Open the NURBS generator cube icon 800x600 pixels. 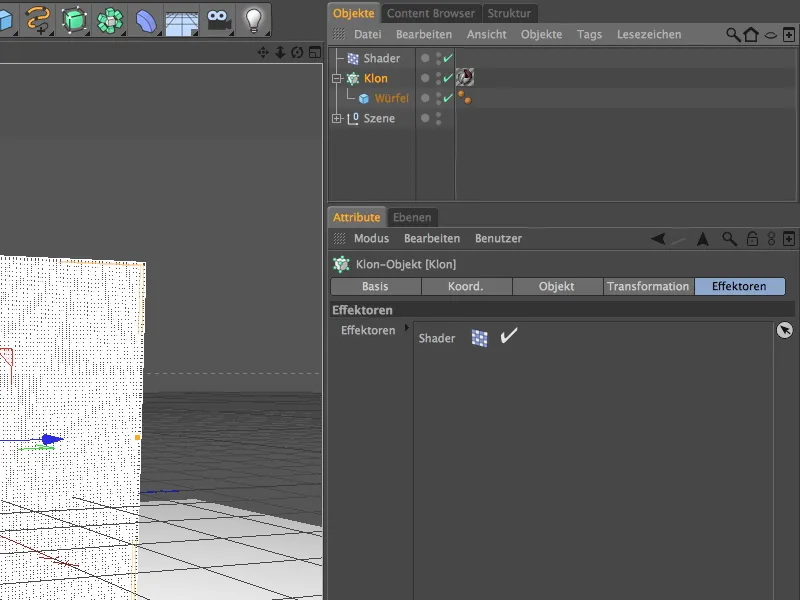click(x=74, y=20)
